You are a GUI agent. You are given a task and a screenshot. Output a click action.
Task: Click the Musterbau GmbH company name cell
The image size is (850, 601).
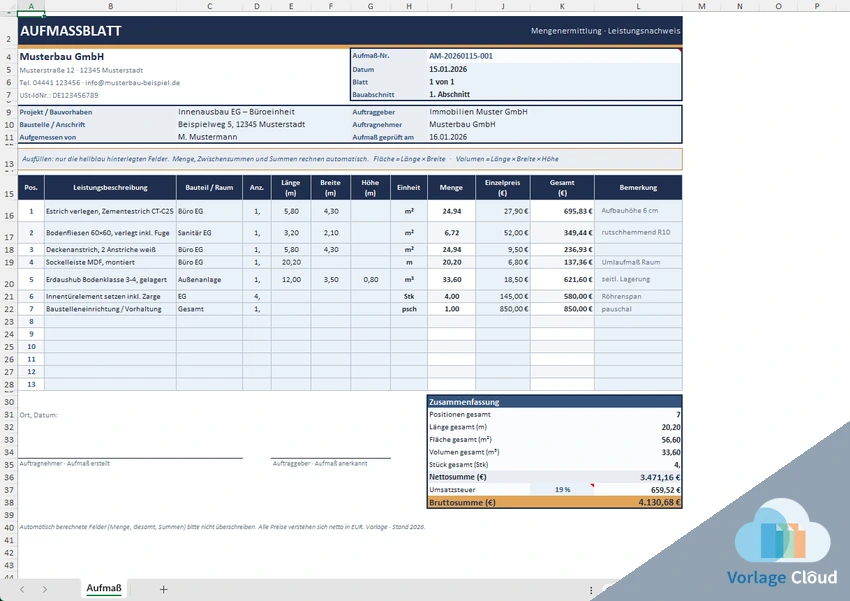(62, 56)
